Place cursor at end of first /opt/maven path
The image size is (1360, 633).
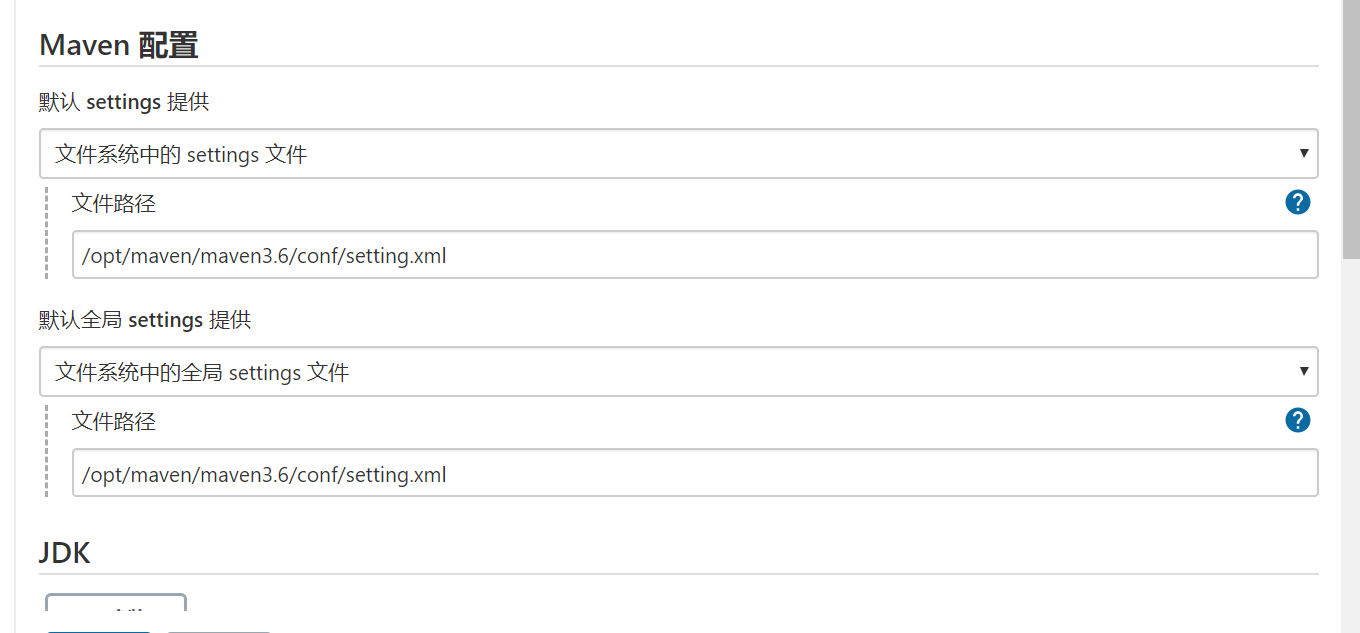pos(447,256)
